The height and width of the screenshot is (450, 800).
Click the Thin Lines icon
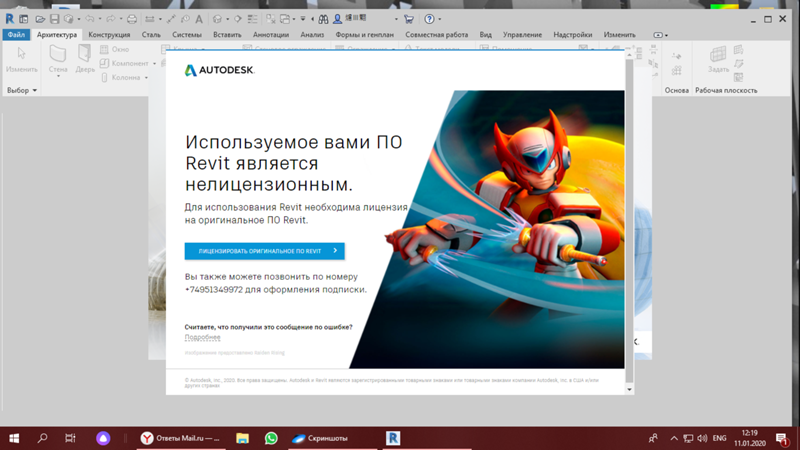(253, 19)
